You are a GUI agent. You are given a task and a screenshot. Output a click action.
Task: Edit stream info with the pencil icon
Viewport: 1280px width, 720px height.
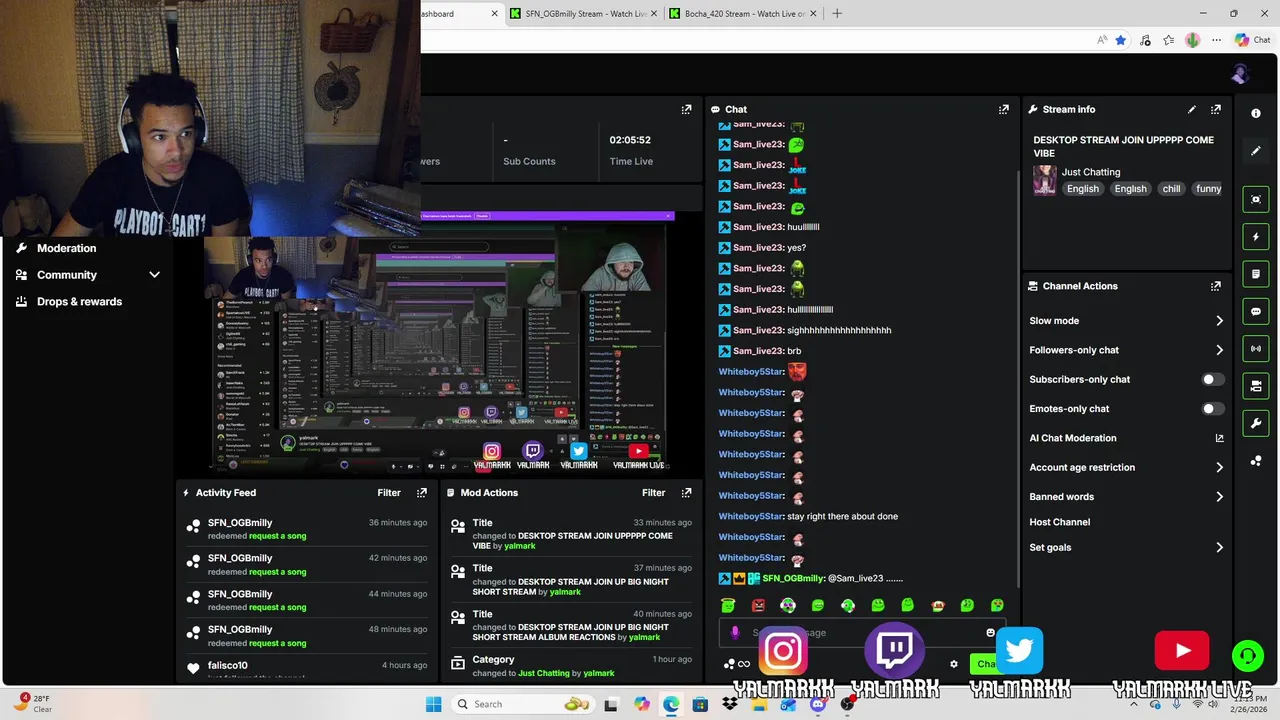[x=1192, y=109]
